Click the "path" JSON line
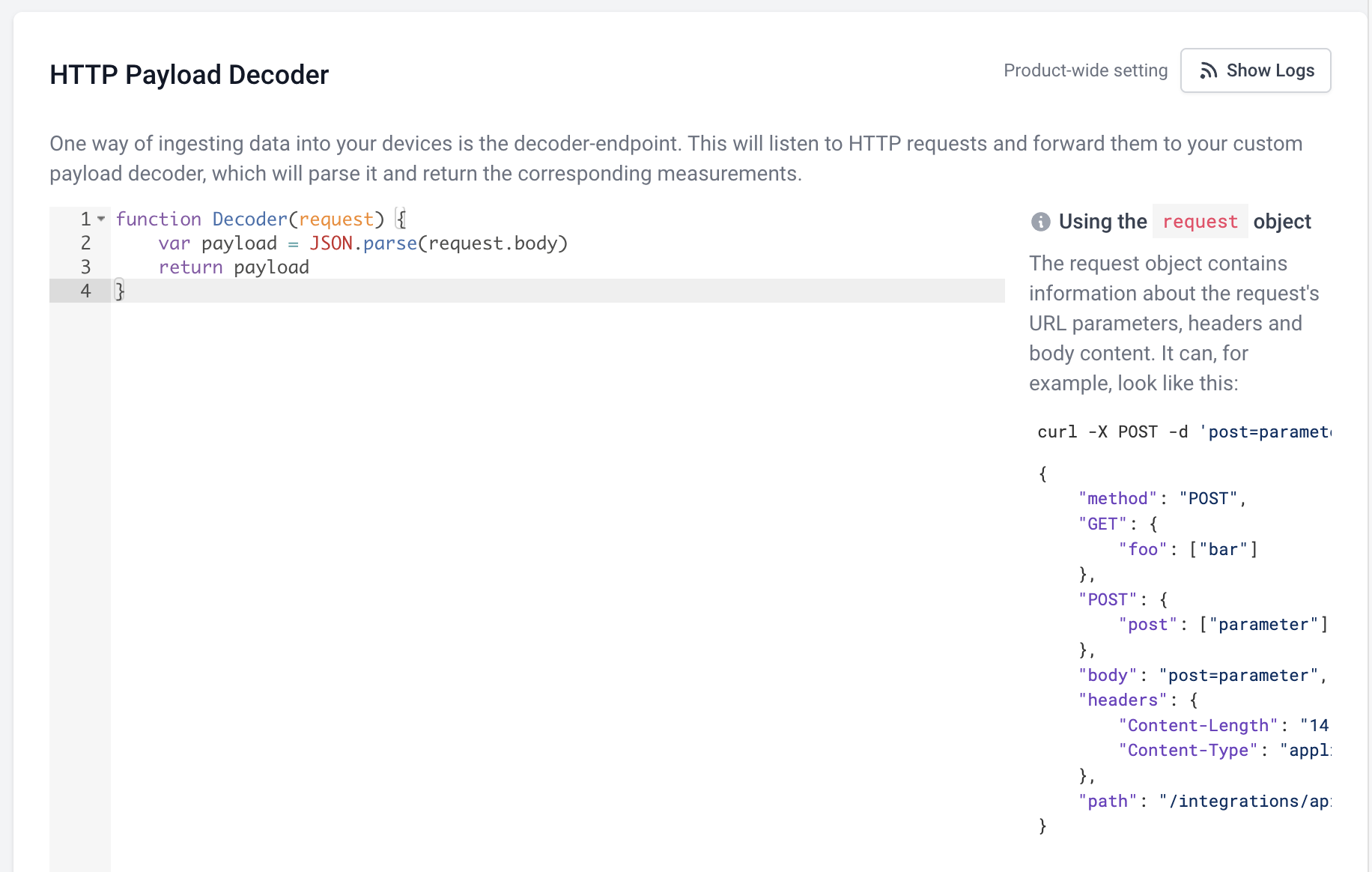This screenshot has height=872, width=1372. tap(1204, 802)
